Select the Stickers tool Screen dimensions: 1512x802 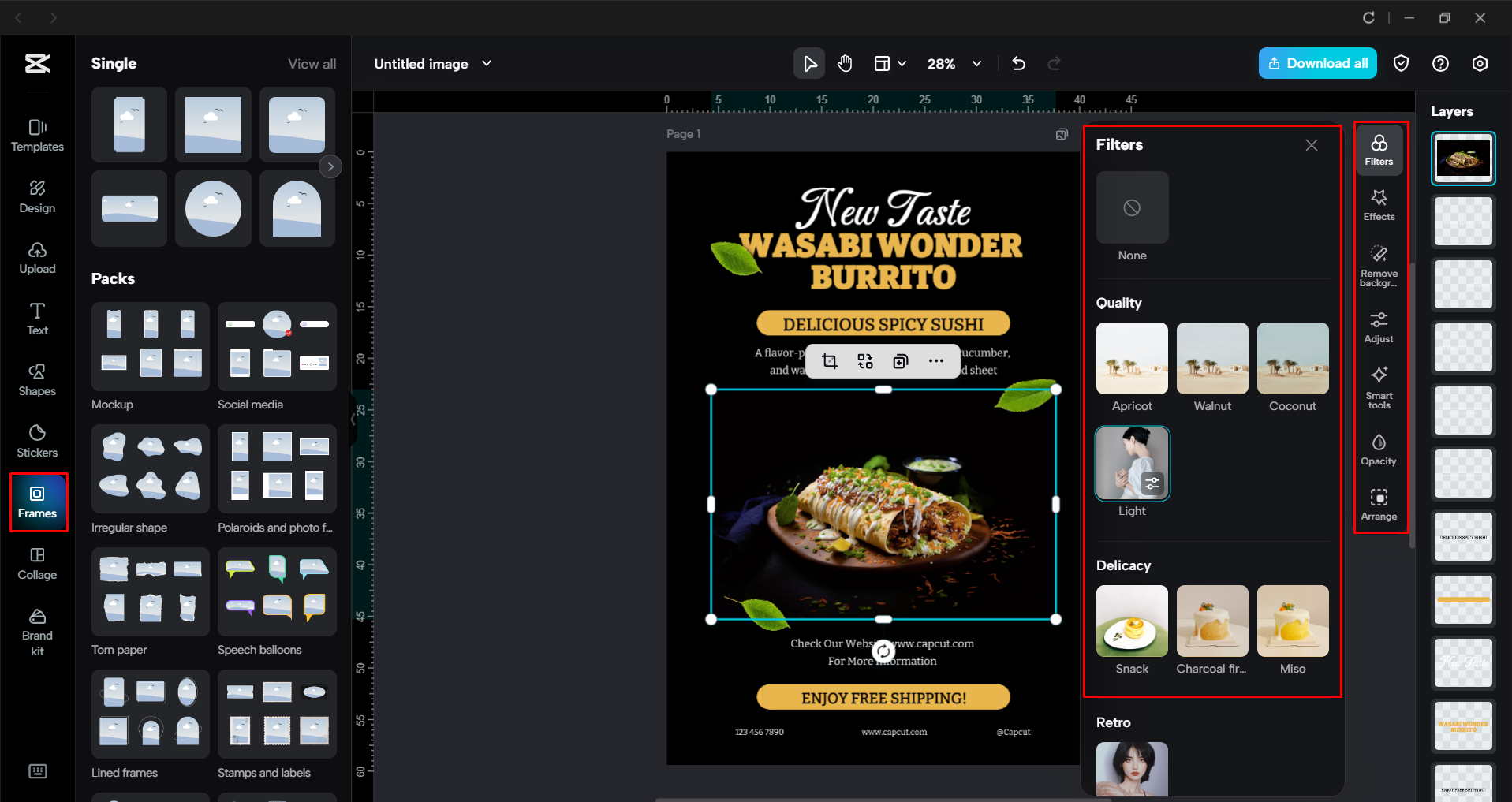click(x=37, y=439)
